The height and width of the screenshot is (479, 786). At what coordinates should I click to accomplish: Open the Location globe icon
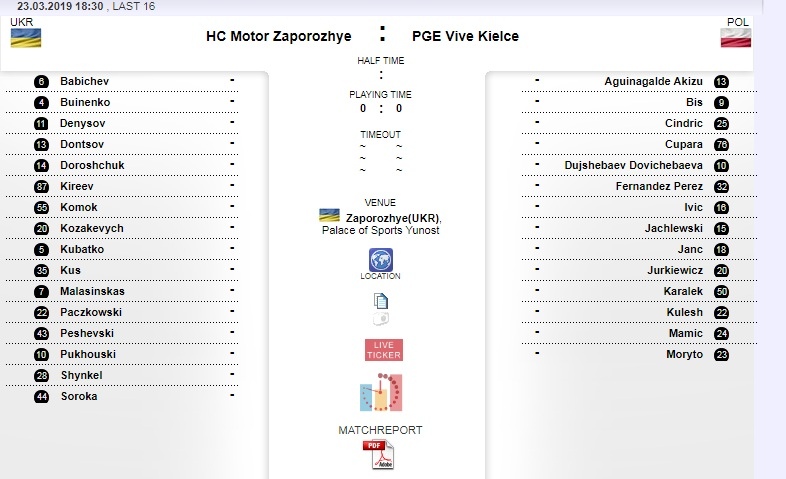point(381,260)
